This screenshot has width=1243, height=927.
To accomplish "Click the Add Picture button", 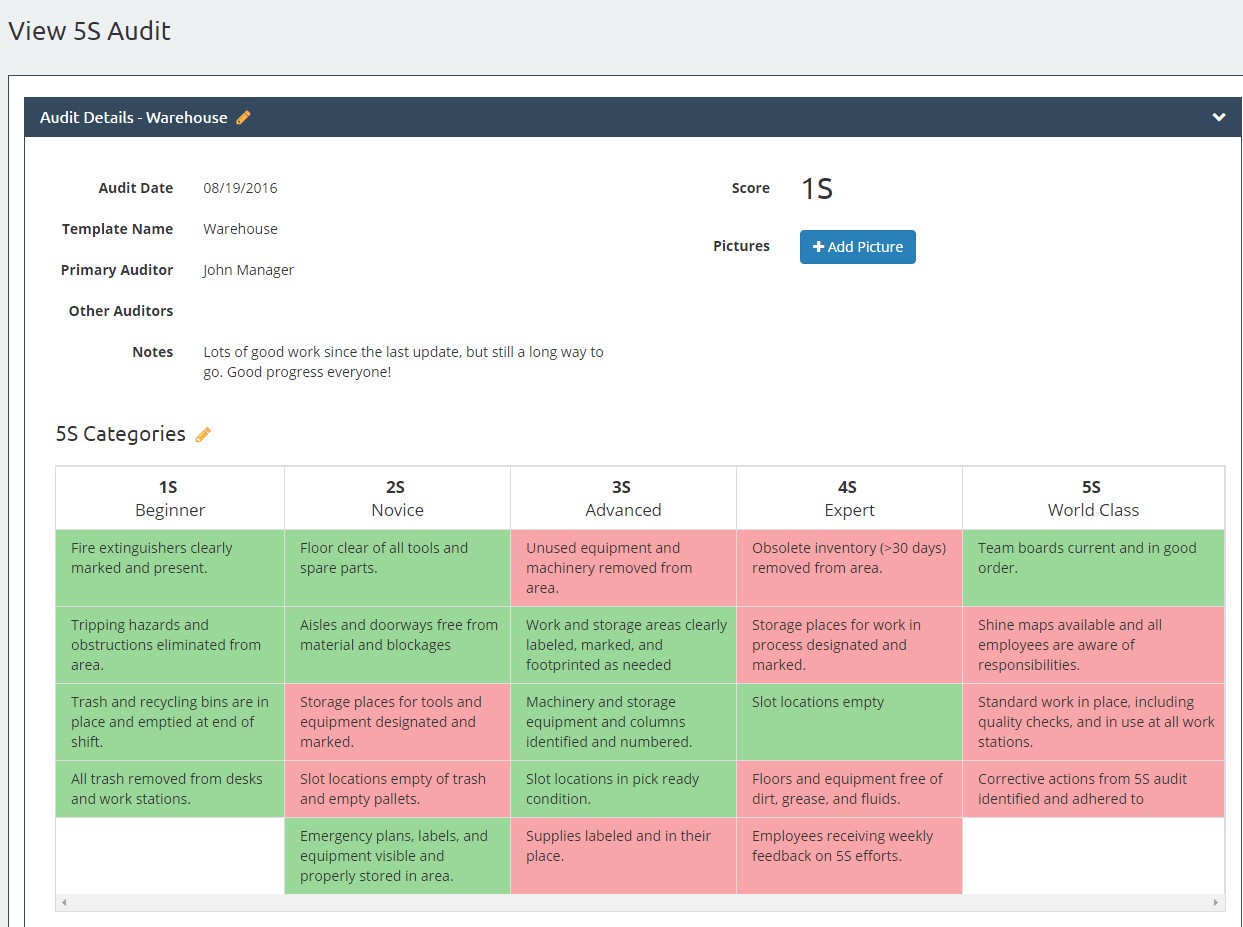I will [x=857, y=246].
